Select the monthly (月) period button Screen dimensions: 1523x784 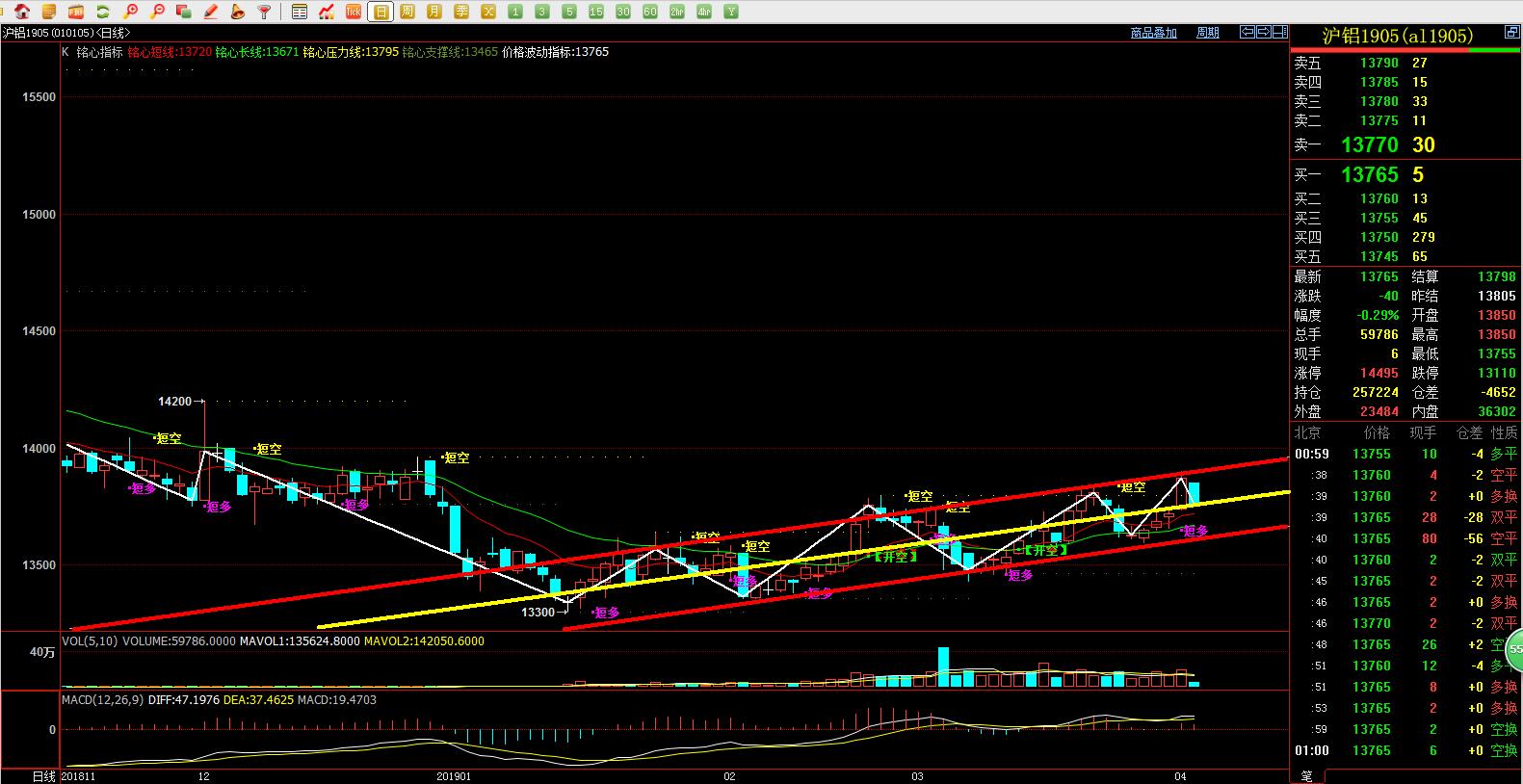coord(434,12)
